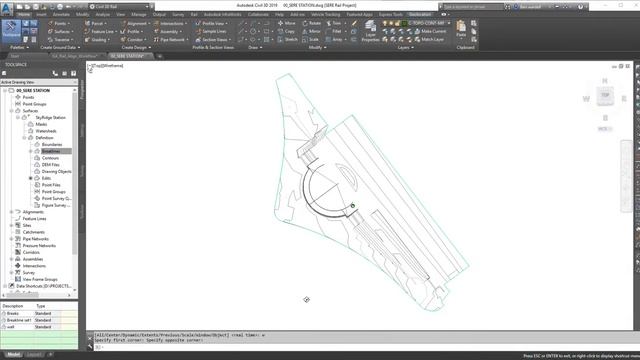Select the Scale tool
The width and height of the screenshot is (640, 360).
310,40
